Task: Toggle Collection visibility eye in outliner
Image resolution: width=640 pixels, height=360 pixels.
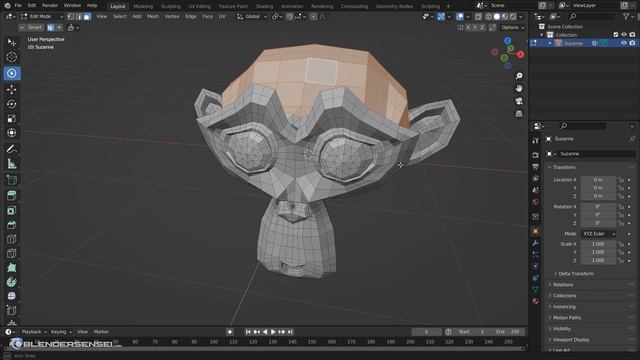Action: (x=624, y=35)
